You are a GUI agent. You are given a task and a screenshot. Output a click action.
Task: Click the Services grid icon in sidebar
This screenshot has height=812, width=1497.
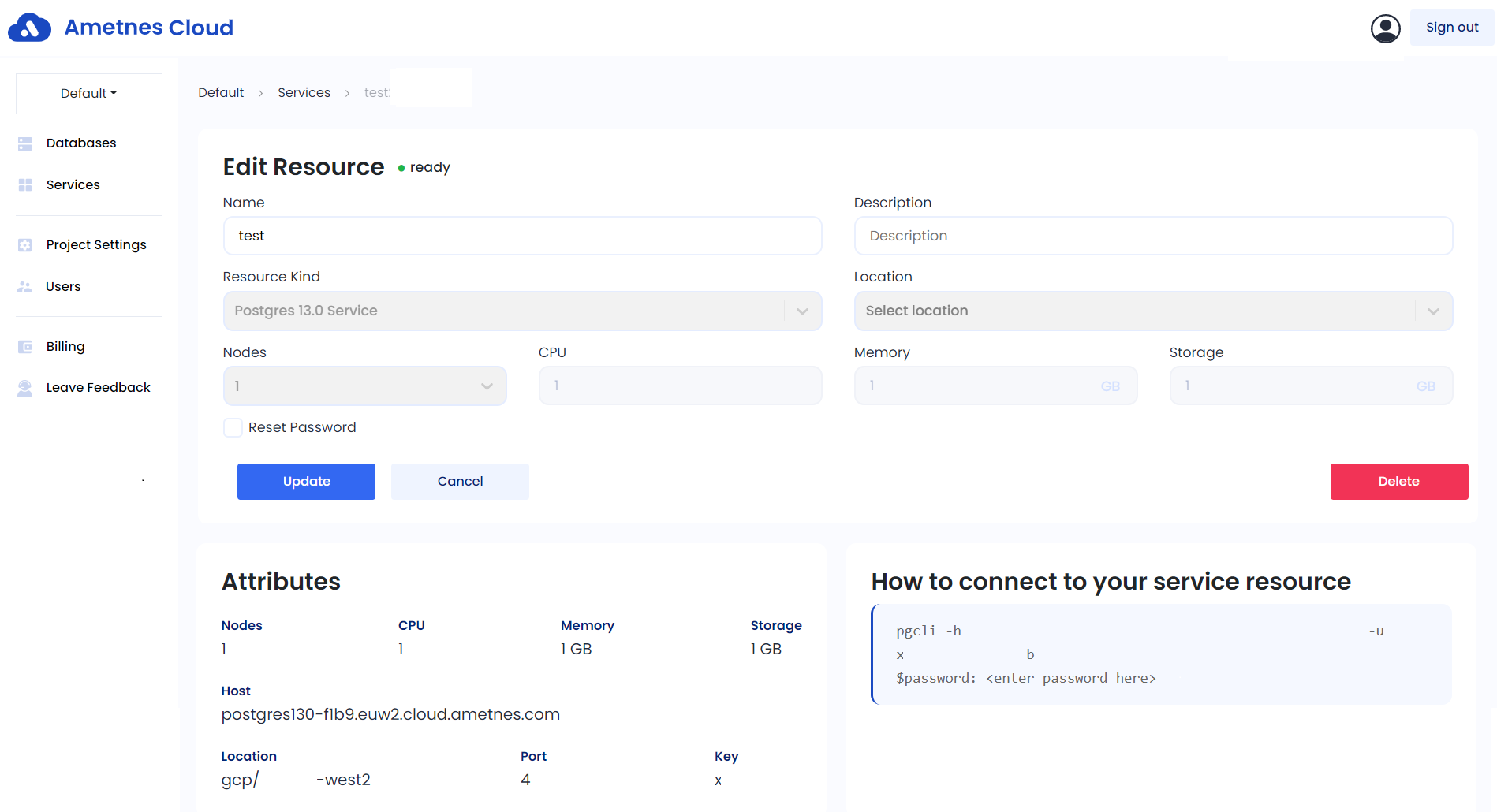point(25,185)
